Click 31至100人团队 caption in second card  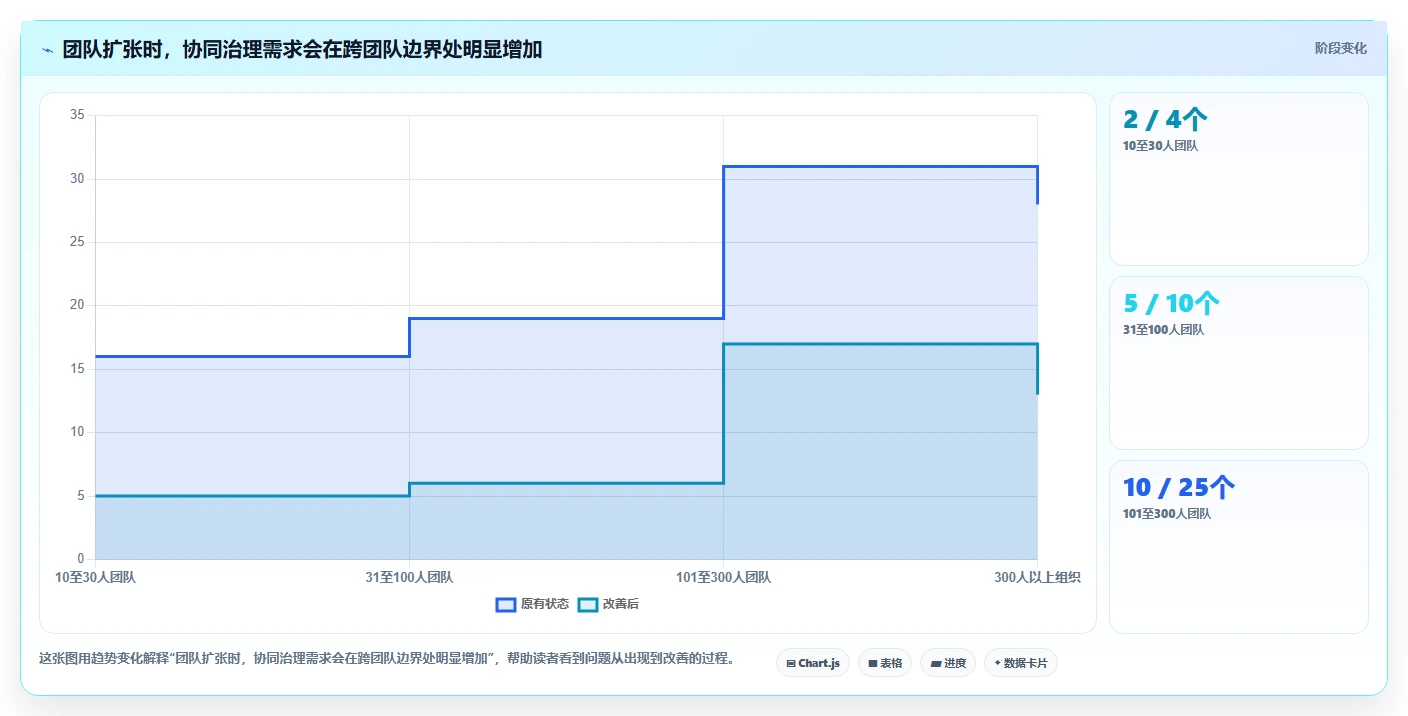(1163, 330)
